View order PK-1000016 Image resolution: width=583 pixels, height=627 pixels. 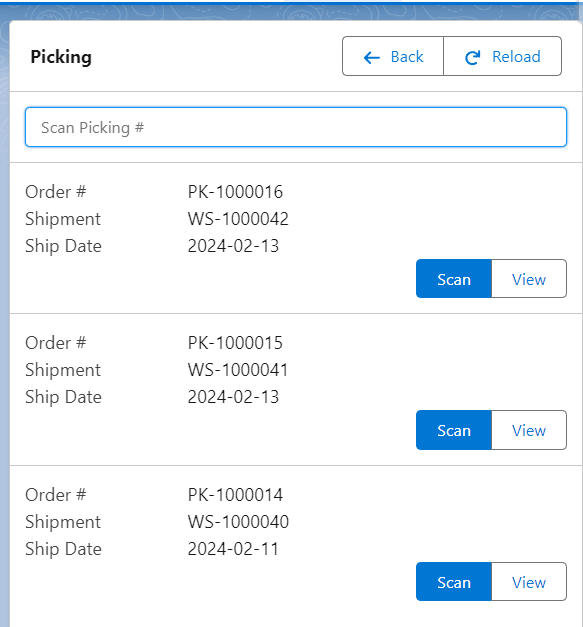point(529,279)
